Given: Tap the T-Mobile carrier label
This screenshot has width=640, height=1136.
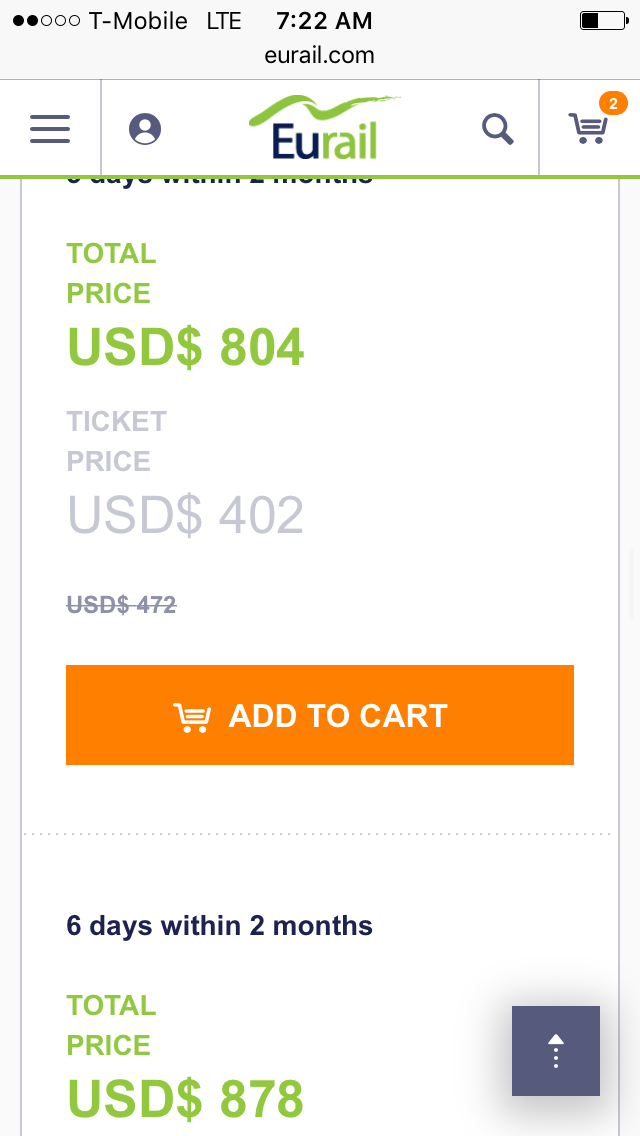Looking at the screenshot, I should click(138, 21).
